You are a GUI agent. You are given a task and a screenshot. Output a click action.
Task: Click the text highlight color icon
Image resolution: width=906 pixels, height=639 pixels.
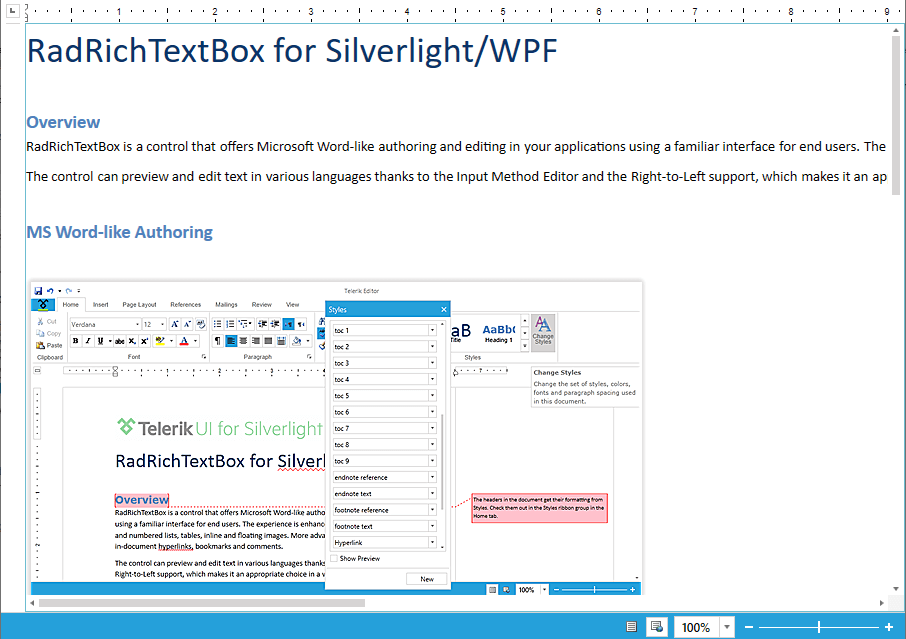[x=160, y=341]
